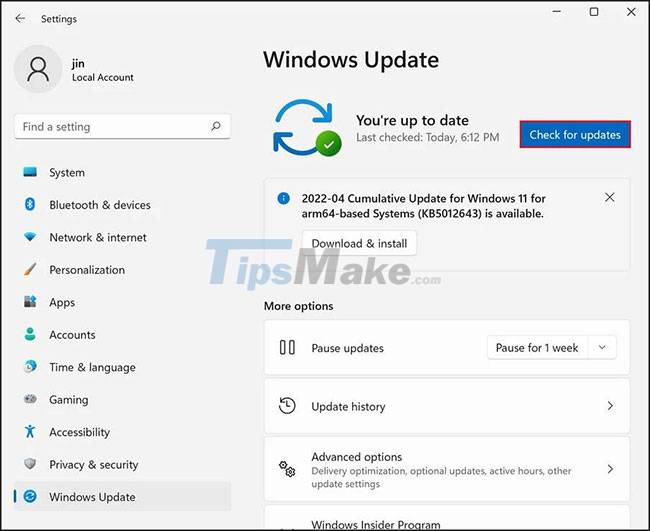Image resolution: width=650 pixels, height=531 pixels.
Task: Click Download & install button
Action: click(359, 243)
